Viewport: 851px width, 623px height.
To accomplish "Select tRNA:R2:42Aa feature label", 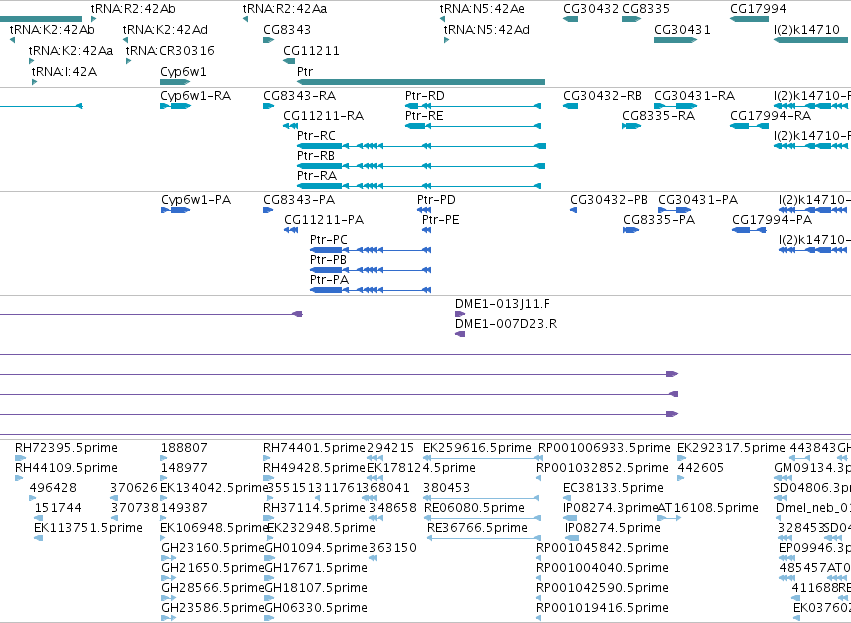I will (x=285, y=9).
